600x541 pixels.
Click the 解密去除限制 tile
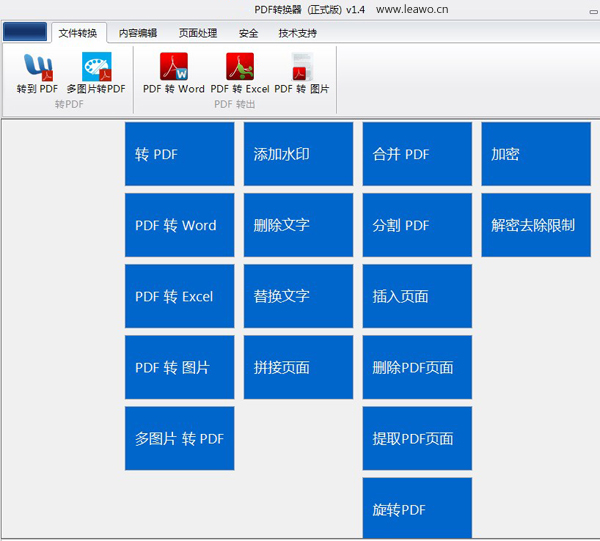point(536,225)
